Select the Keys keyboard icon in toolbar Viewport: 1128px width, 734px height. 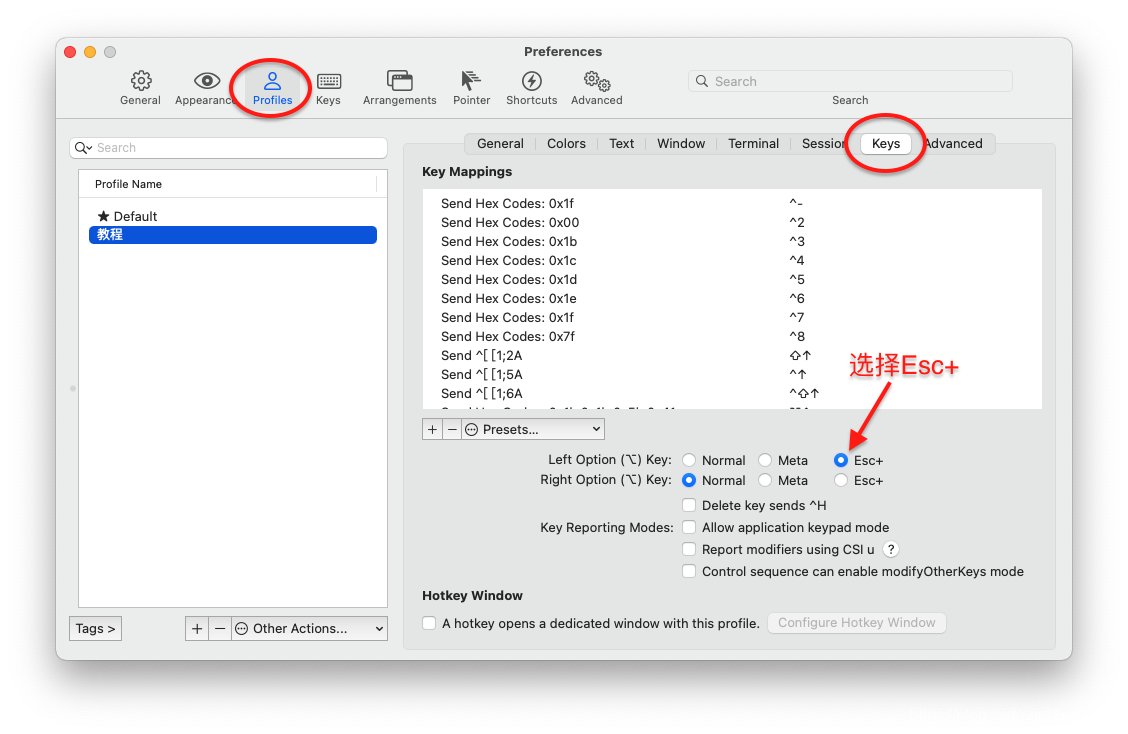coord(328,81)
